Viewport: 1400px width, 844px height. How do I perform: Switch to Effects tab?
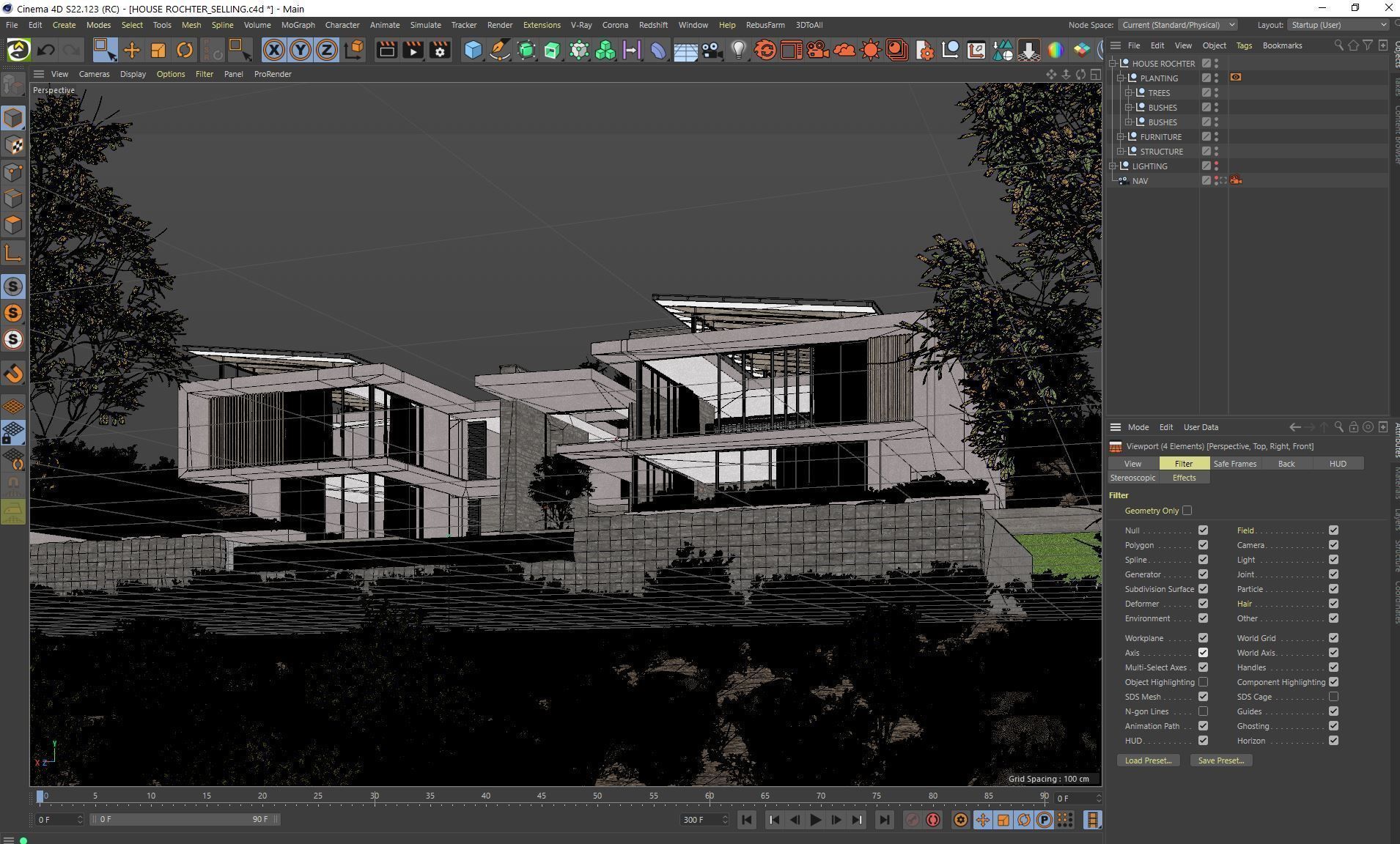click(x=1184, y=478)
